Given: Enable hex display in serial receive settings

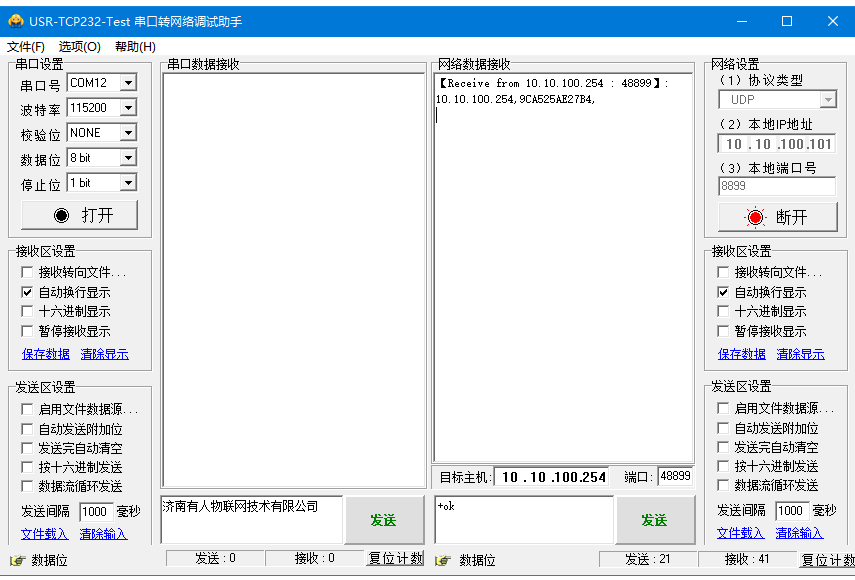Looking at the screenshot, I should (x=27, y=311).
